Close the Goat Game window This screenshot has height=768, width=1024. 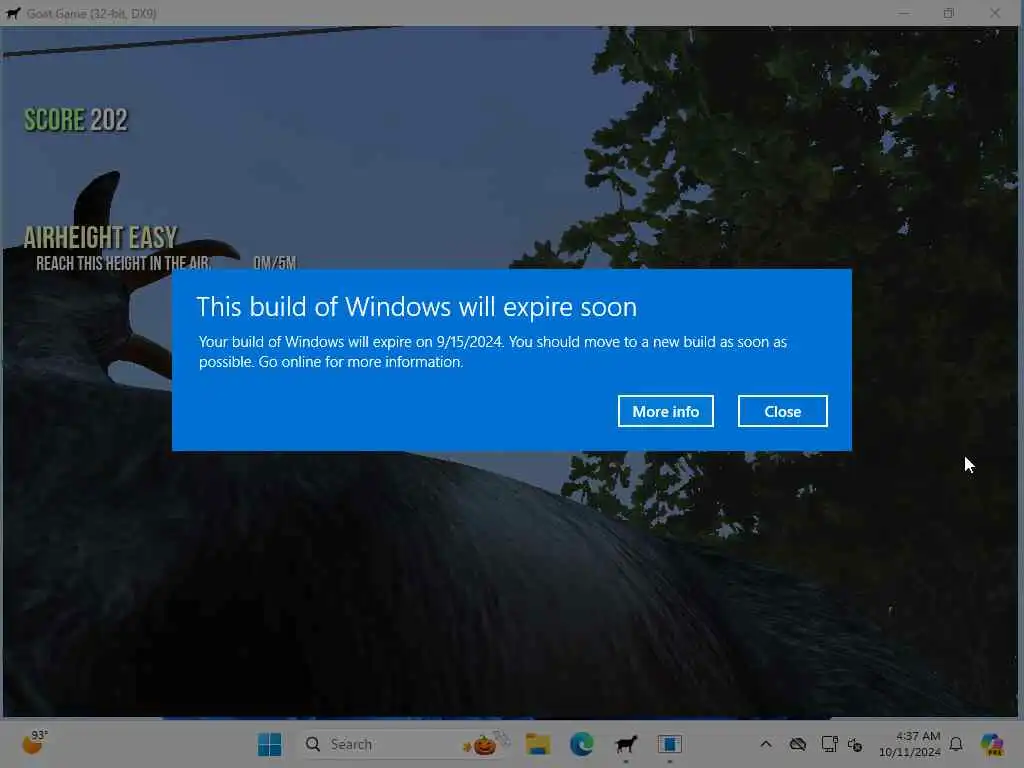pos(995,13)
